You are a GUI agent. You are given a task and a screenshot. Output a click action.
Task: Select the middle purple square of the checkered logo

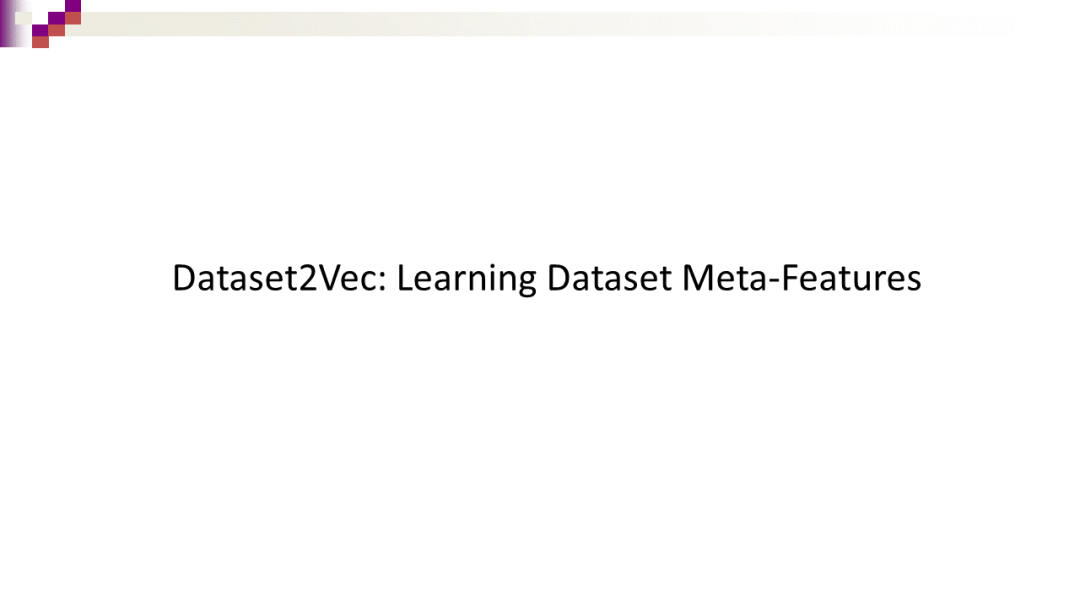click(x=56, y=18)
